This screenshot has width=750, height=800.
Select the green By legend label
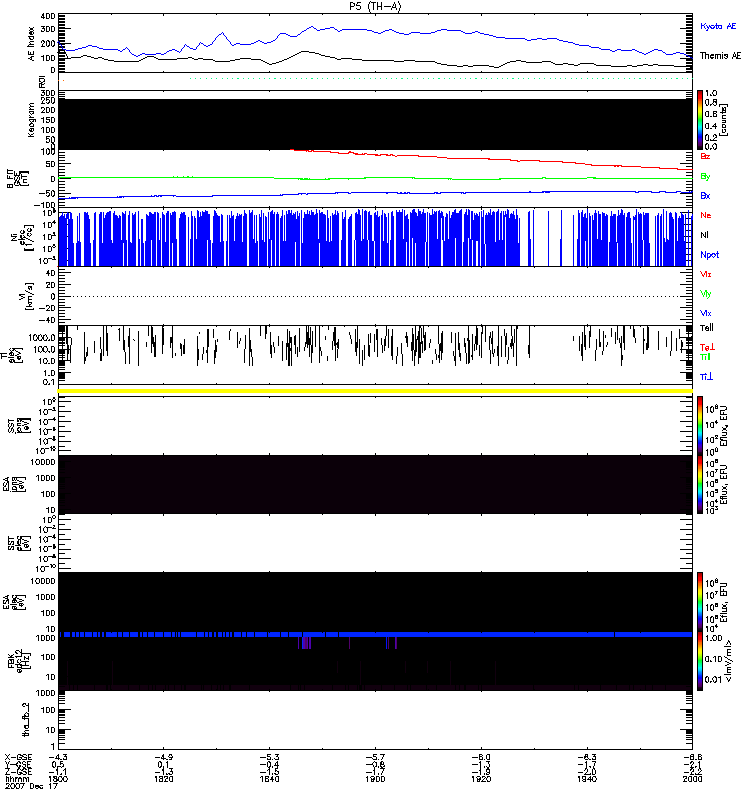(x=705, y=177)
